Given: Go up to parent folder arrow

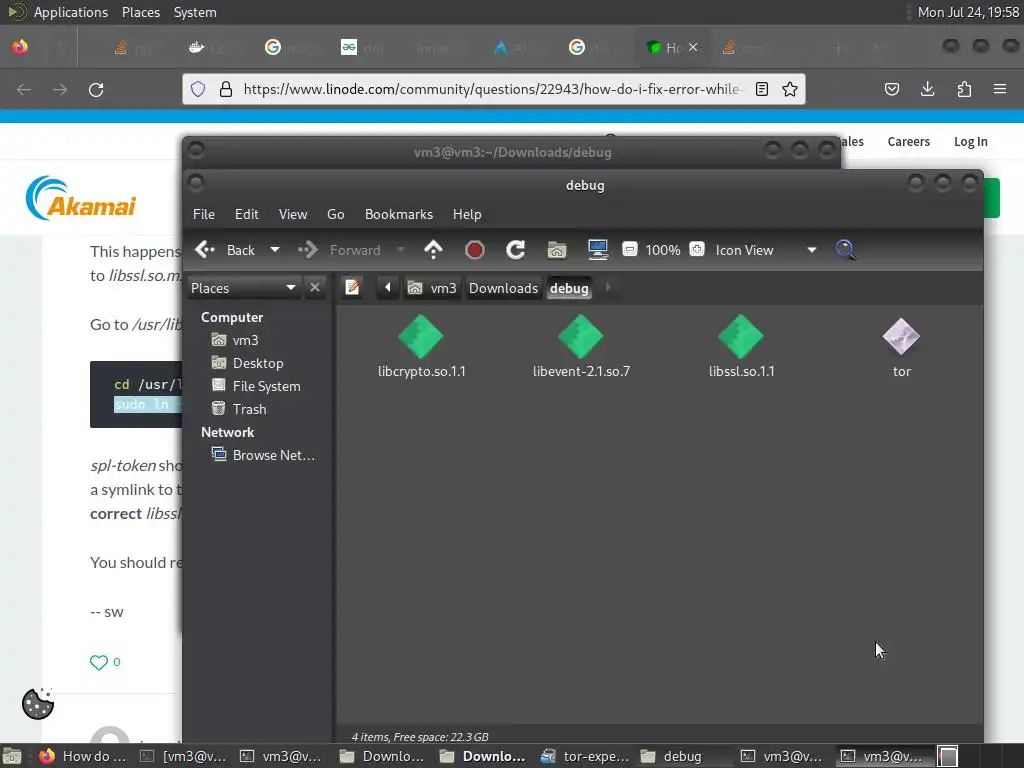Looking at the screenshot, I should pos(433,250).
